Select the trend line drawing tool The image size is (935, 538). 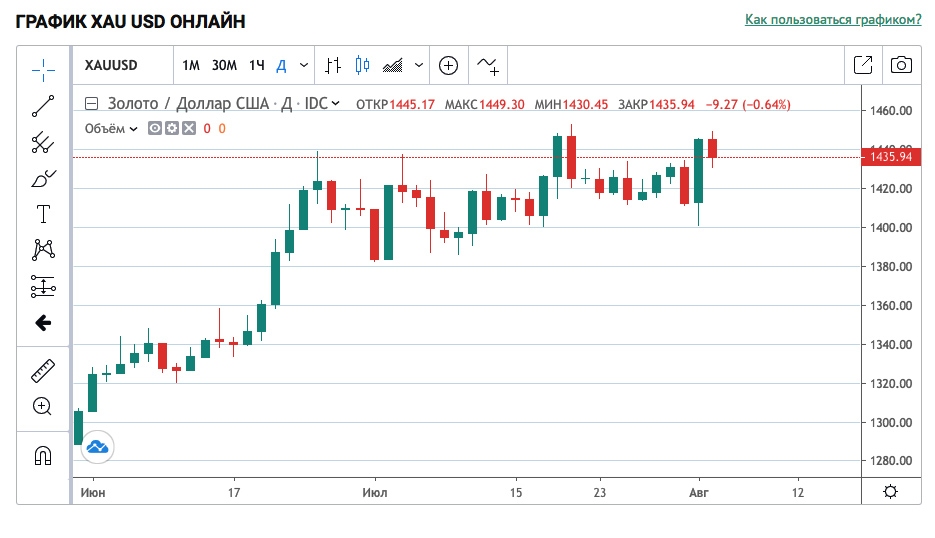(x=43, y=105)
